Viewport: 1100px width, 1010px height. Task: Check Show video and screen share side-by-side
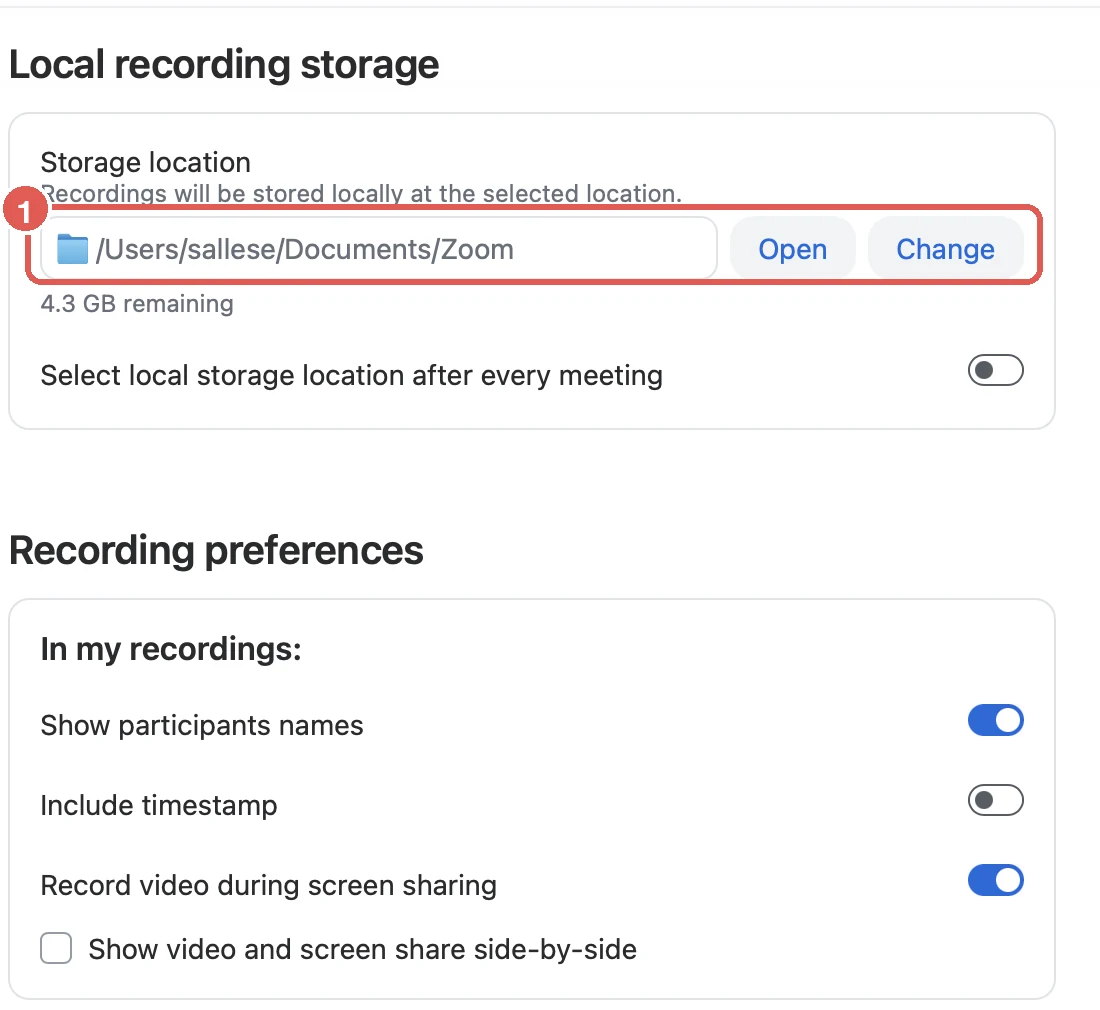(x=56, y=948)
